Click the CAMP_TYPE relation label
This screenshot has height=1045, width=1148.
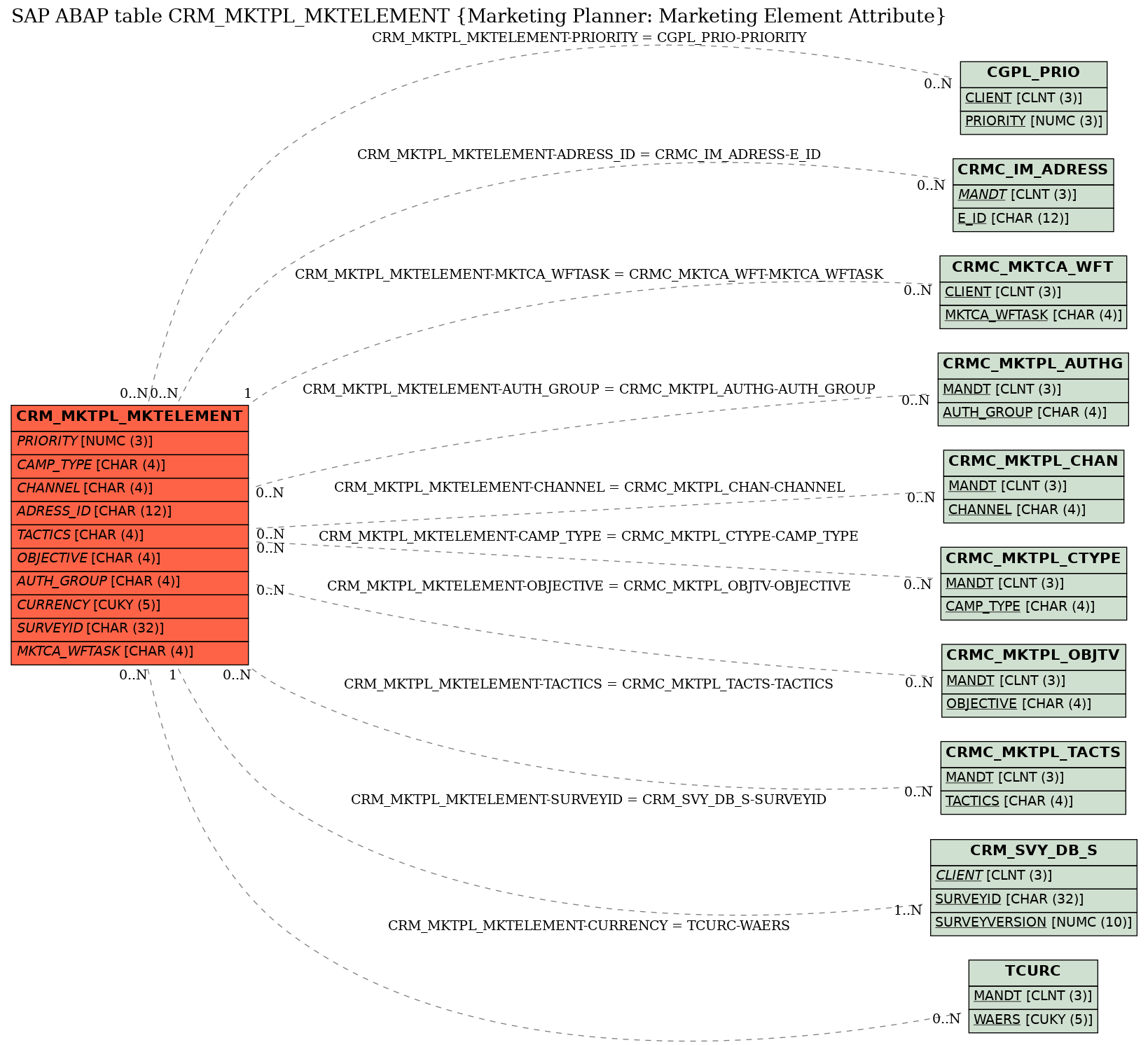click(588, 537)
